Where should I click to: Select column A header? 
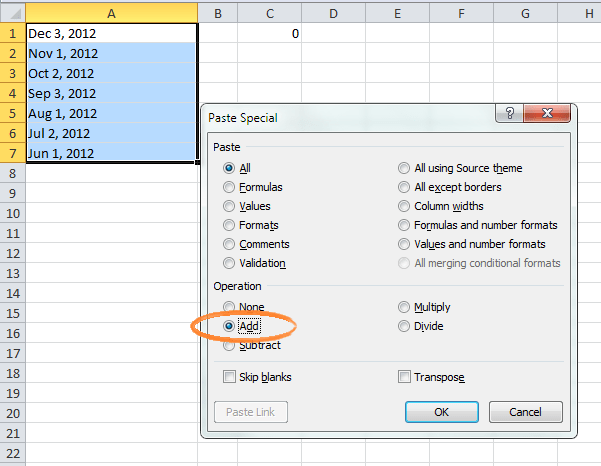(110, 12)
